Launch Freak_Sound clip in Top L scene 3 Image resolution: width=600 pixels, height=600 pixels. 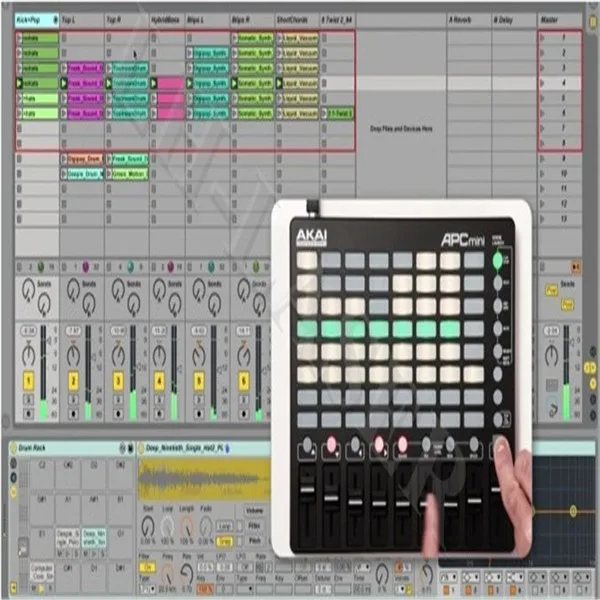click(x=64, y=68)
